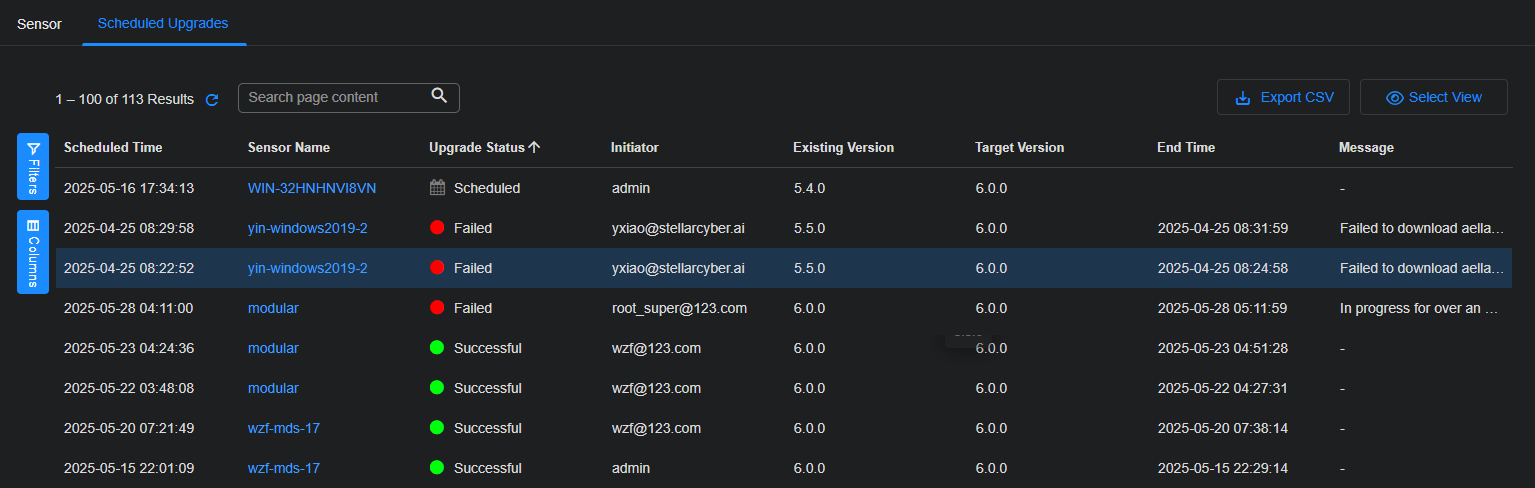The width and height of the screenshot is (1535, 488).
Task: Expand the Columns side panel
Action: coord(33,252)
